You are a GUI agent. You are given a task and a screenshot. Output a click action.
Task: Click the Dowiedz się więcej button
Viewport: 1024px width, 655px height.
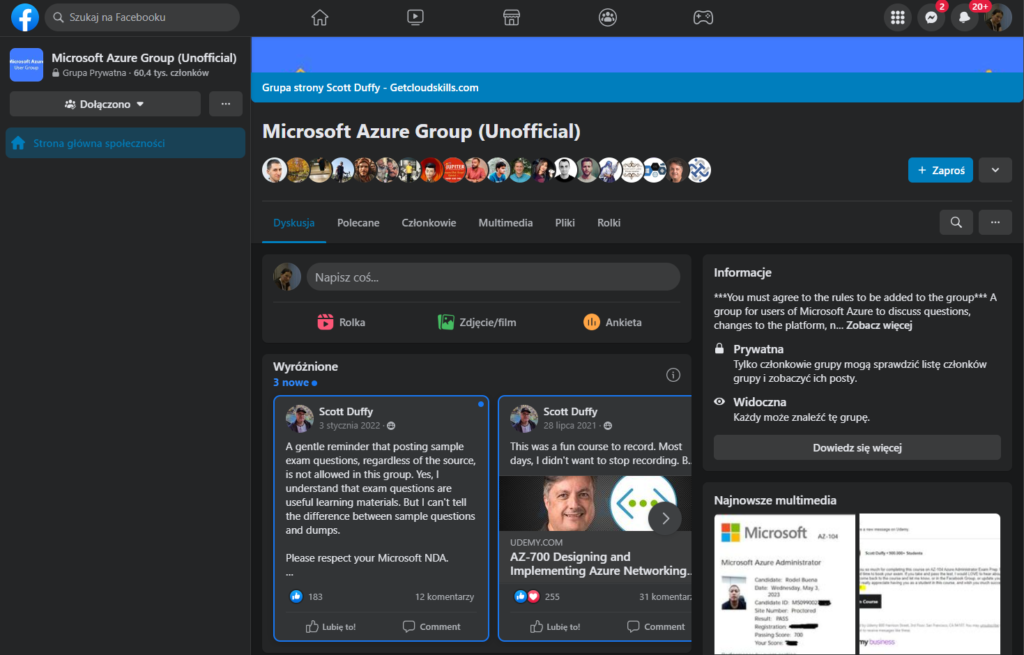[857, 447]
